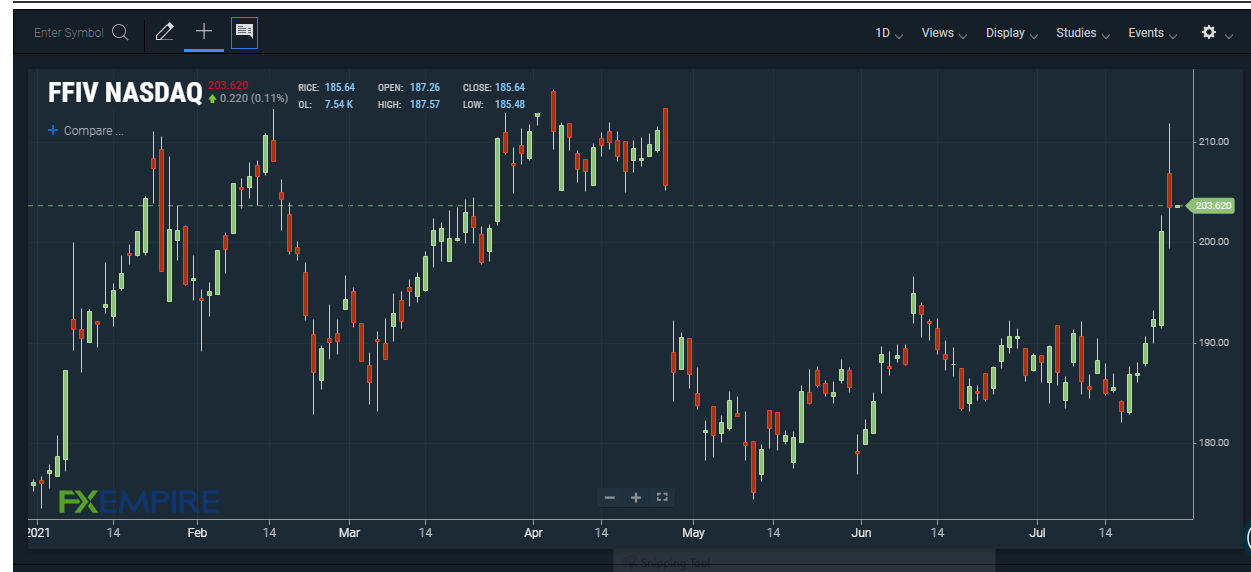Click the May date axis label
The image size is (1251, 572).
694,533
